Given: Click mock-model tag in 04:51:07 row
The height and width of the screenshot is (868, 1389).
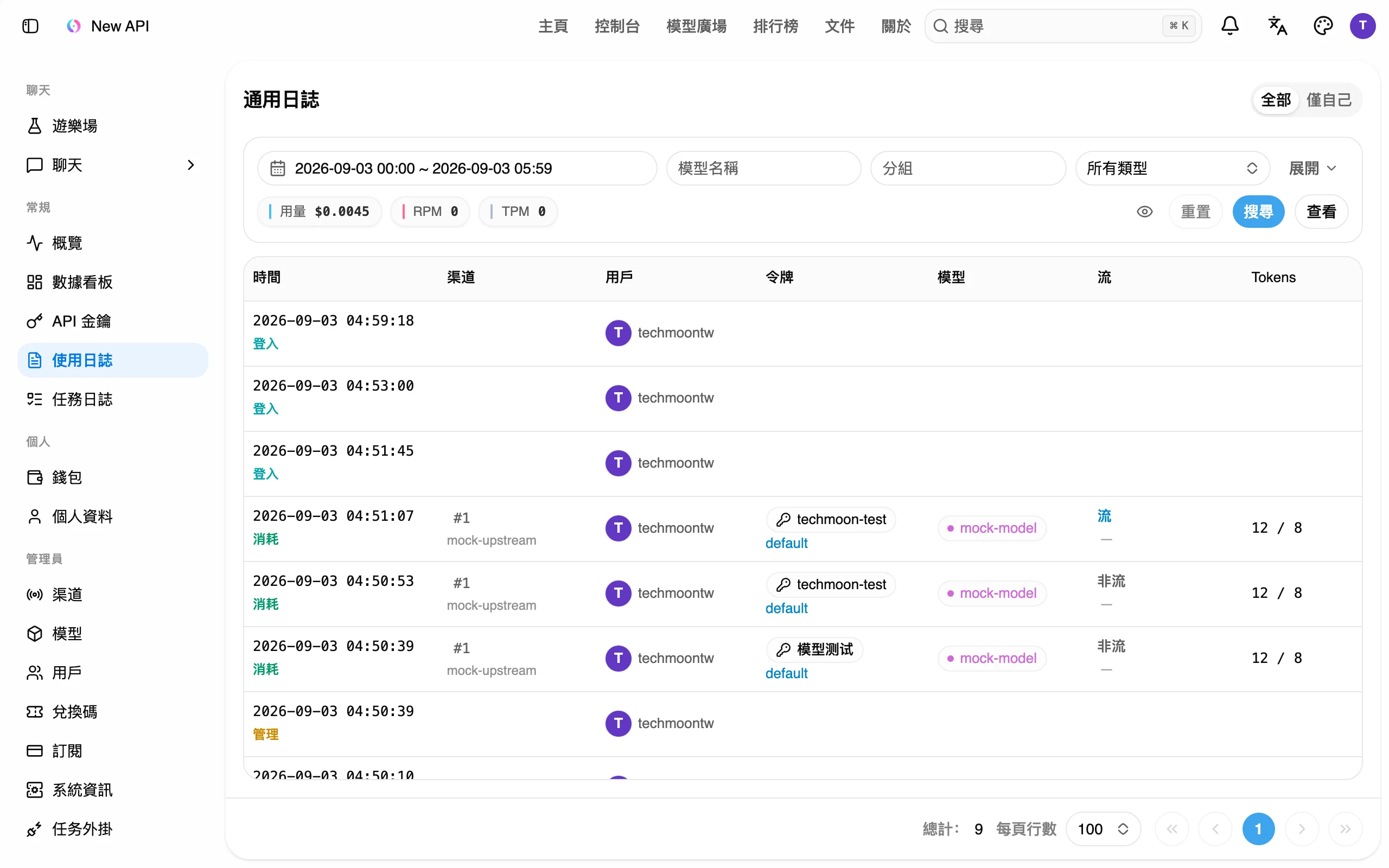Looking at the screenshot, I should pyautogui.click(x=992, y=528).
